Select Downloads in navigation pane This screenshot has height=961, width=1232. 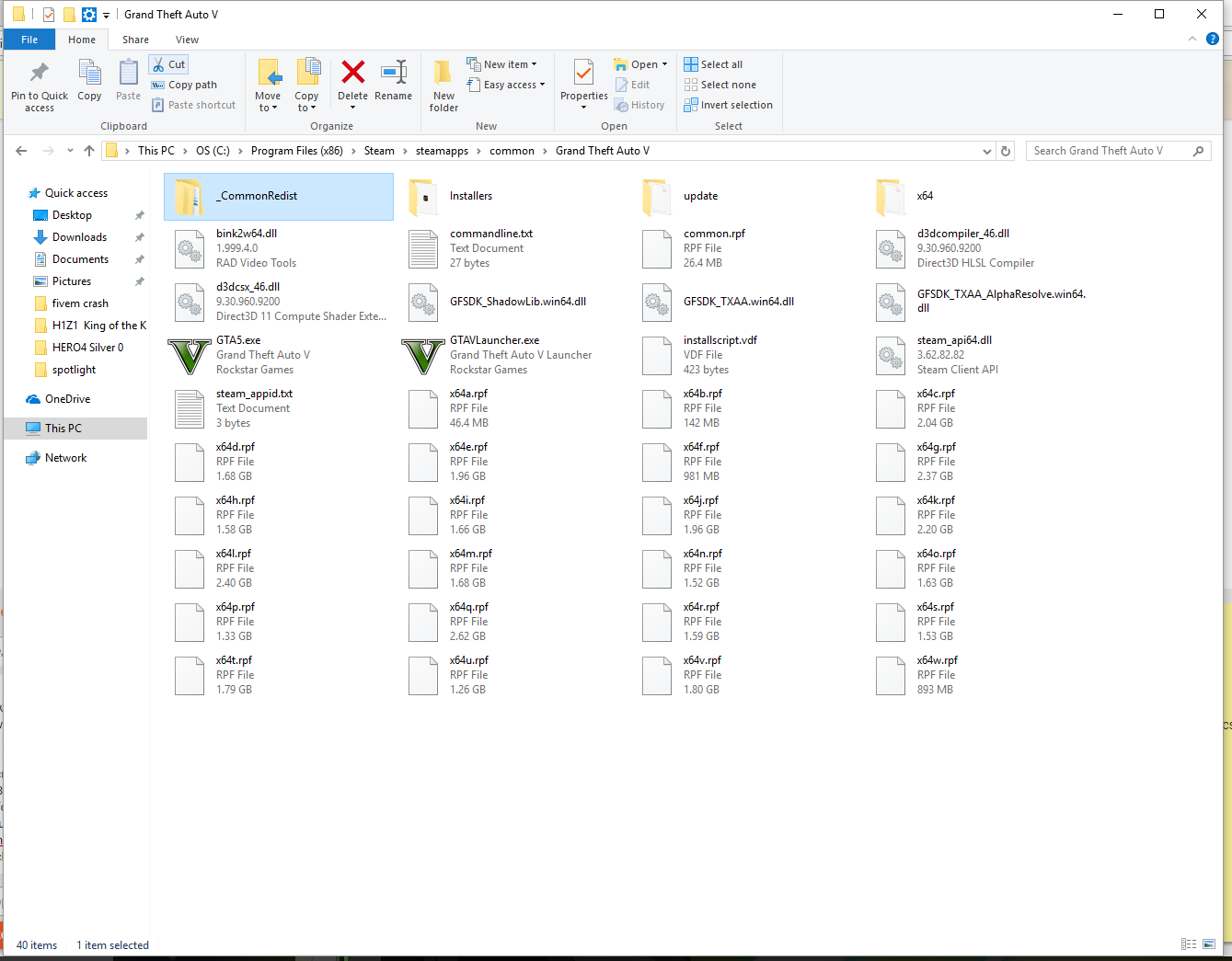click(79, 237)
